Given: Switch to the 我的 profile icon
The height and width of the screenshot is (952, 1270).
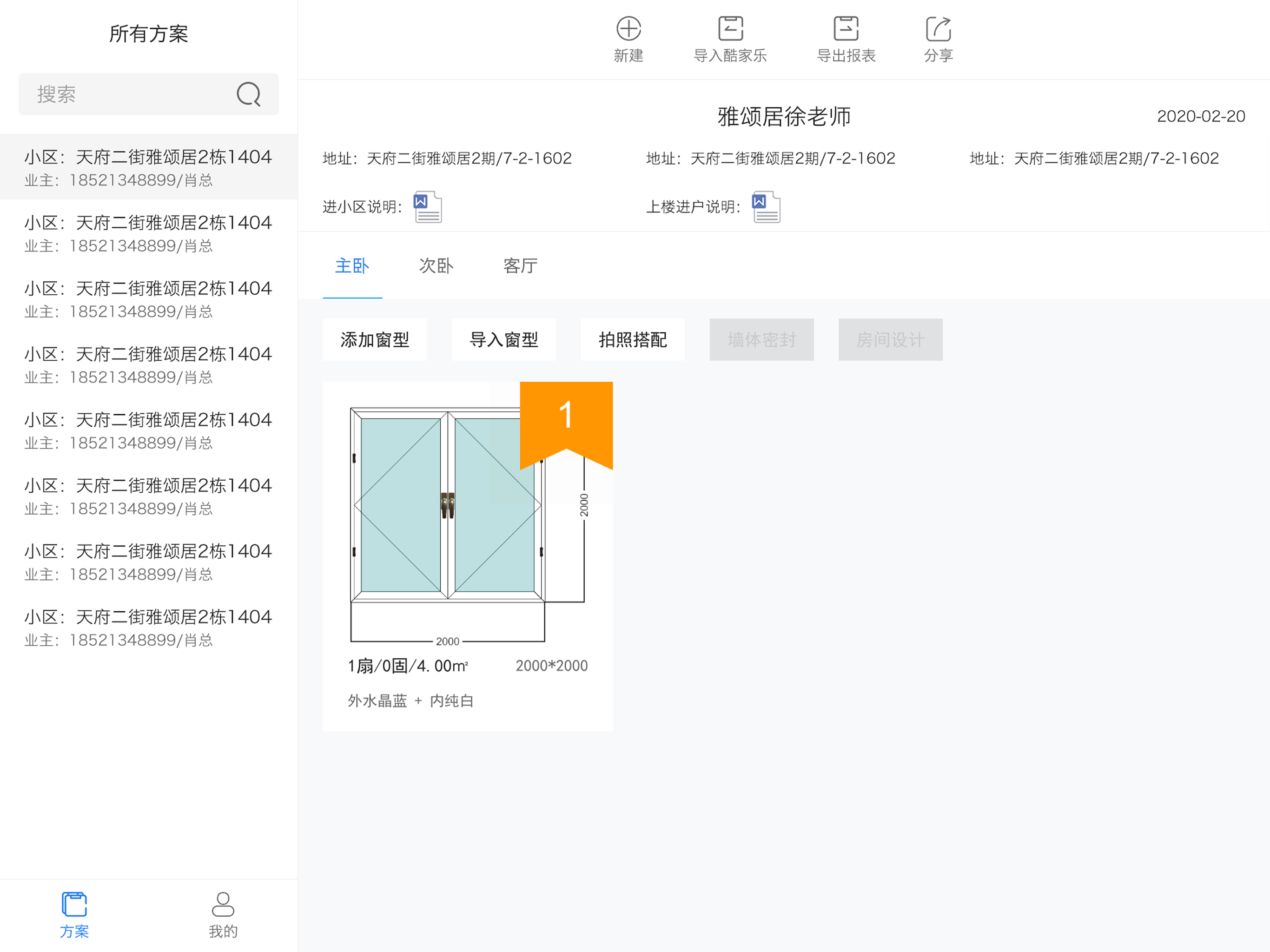Looking at the screenshot, I should [x=223, y=904].
